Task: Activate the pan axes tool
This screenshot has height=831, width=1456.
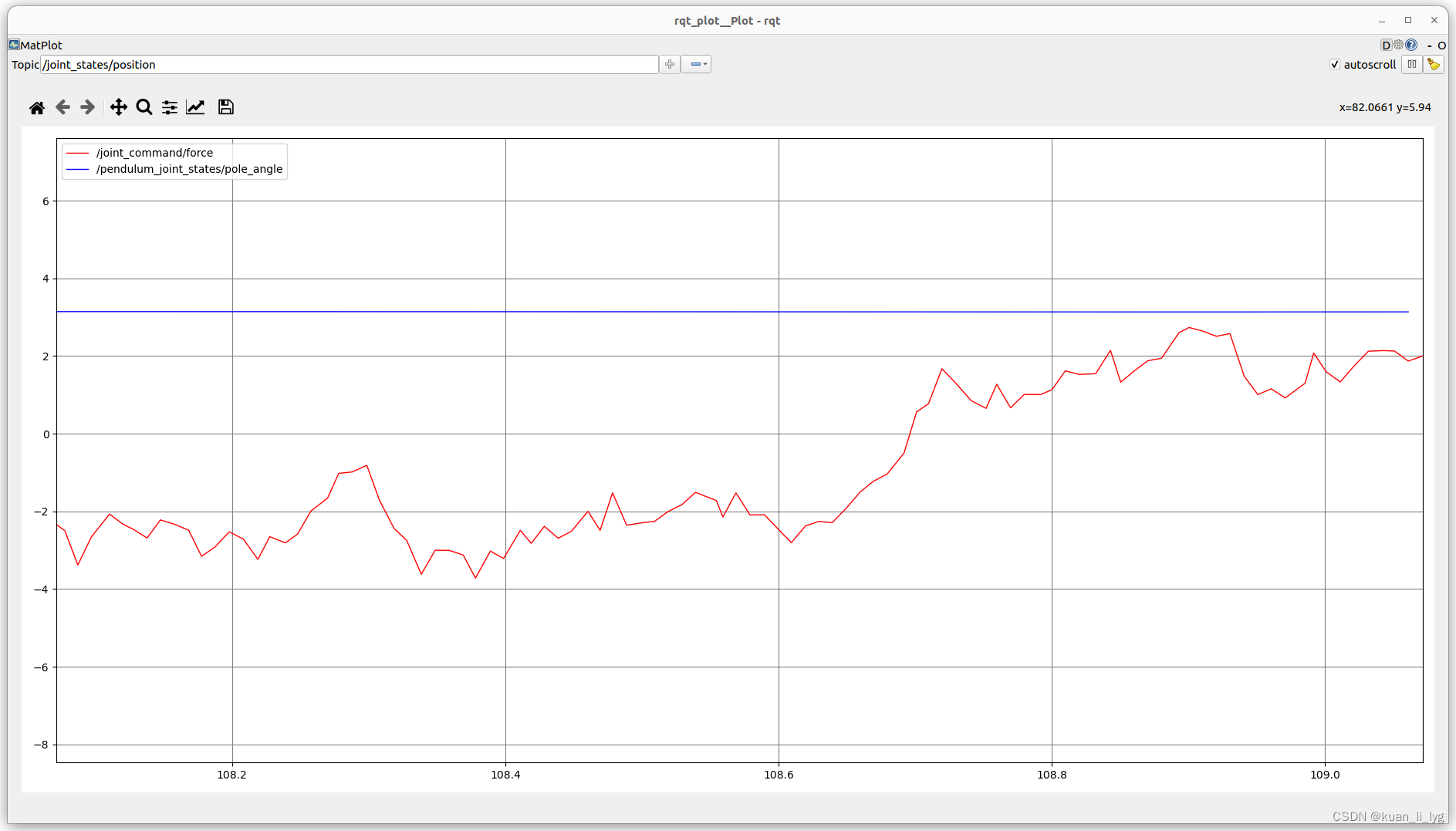Action: pos(118,107)
